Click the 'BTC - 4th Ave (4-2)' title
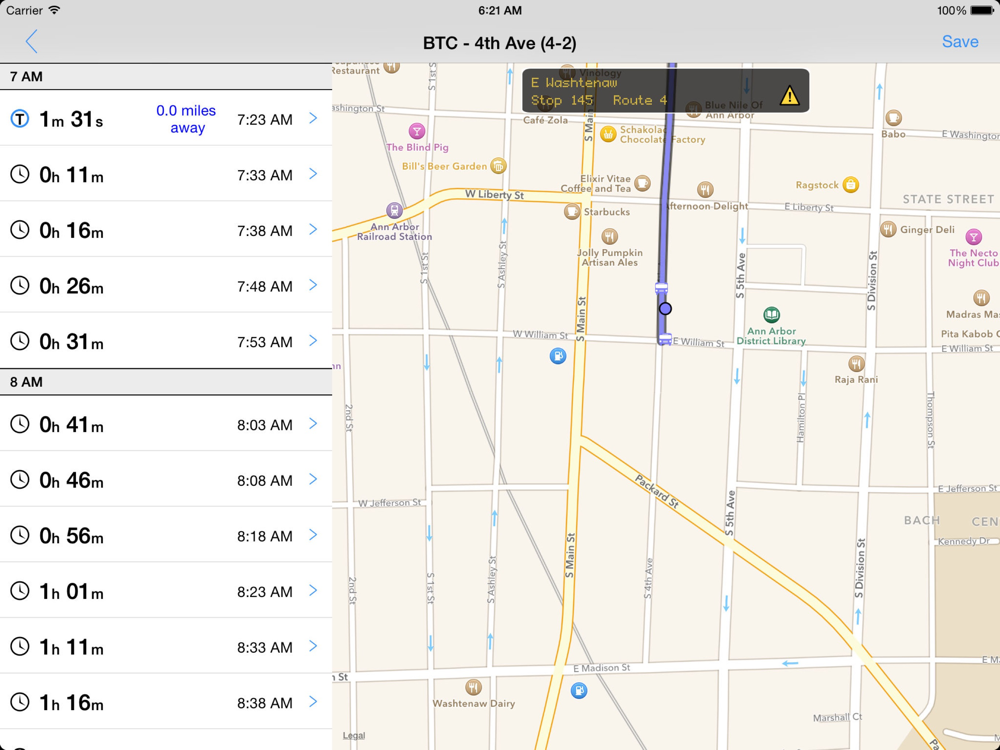 [500, 43]
